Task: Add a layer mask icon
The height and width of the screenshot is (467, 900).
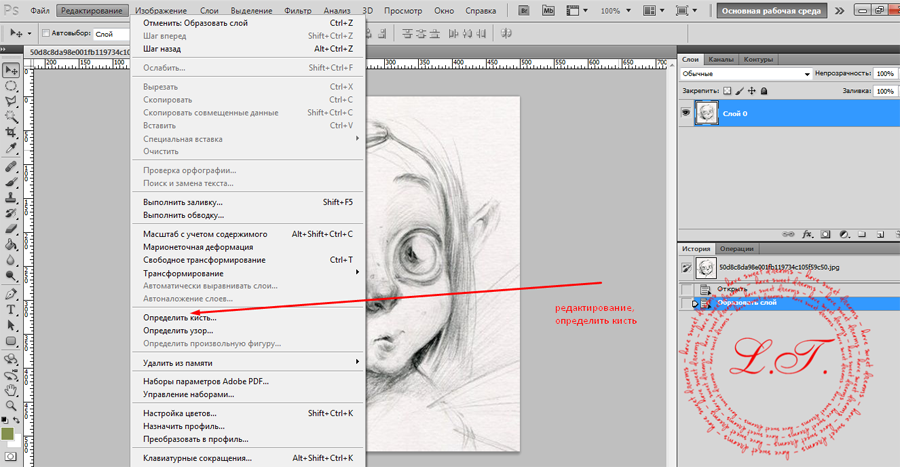Action: [x=825, y=234]
